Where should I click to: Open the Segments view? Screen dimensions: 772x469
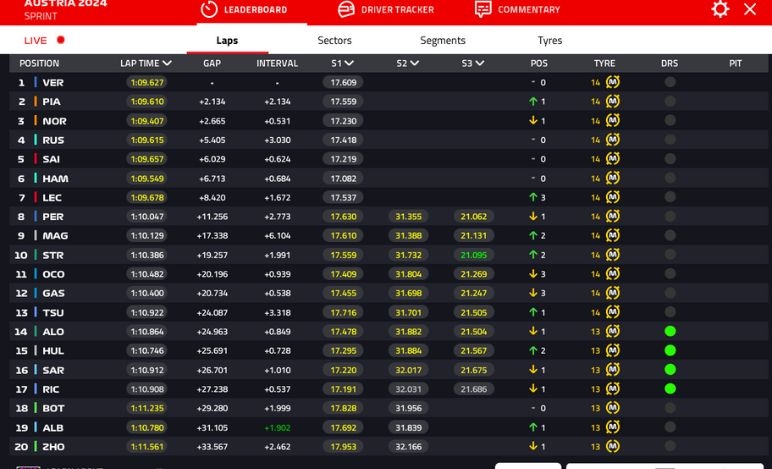[x=442, y=41]
